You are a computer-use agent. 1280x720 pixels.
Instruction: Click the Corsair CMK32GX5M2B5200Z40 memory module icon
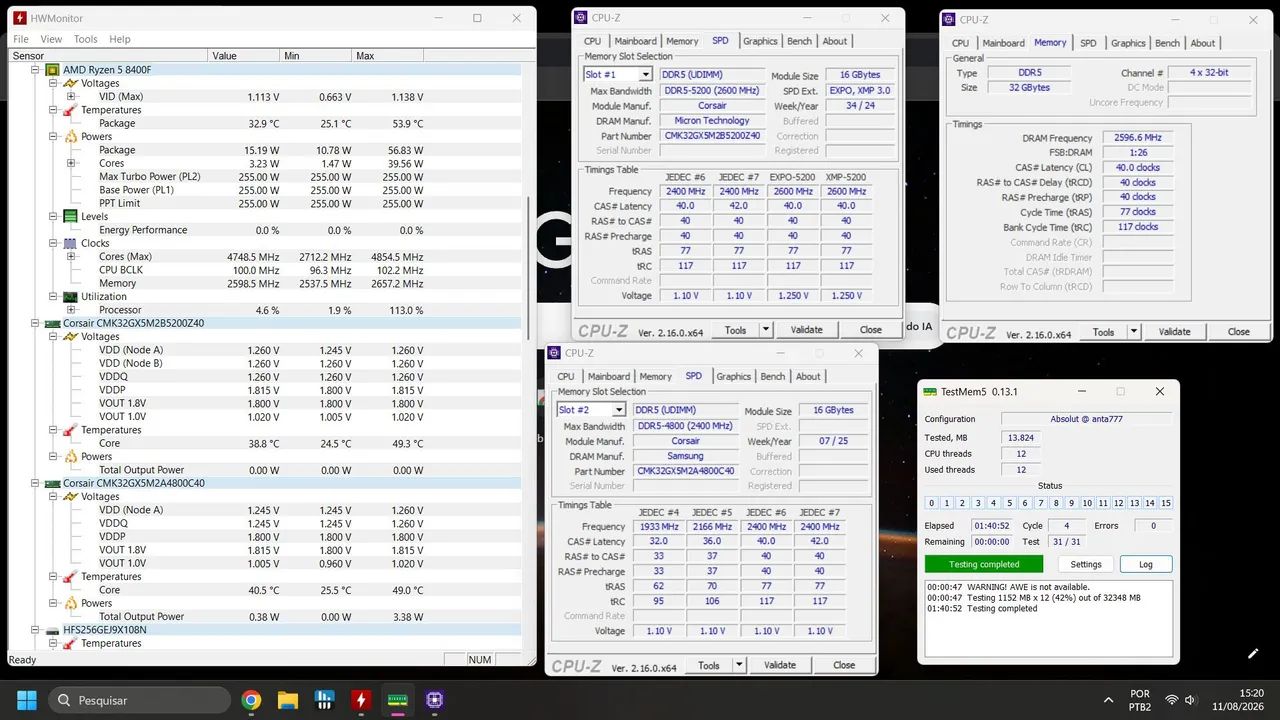point(53,323)
